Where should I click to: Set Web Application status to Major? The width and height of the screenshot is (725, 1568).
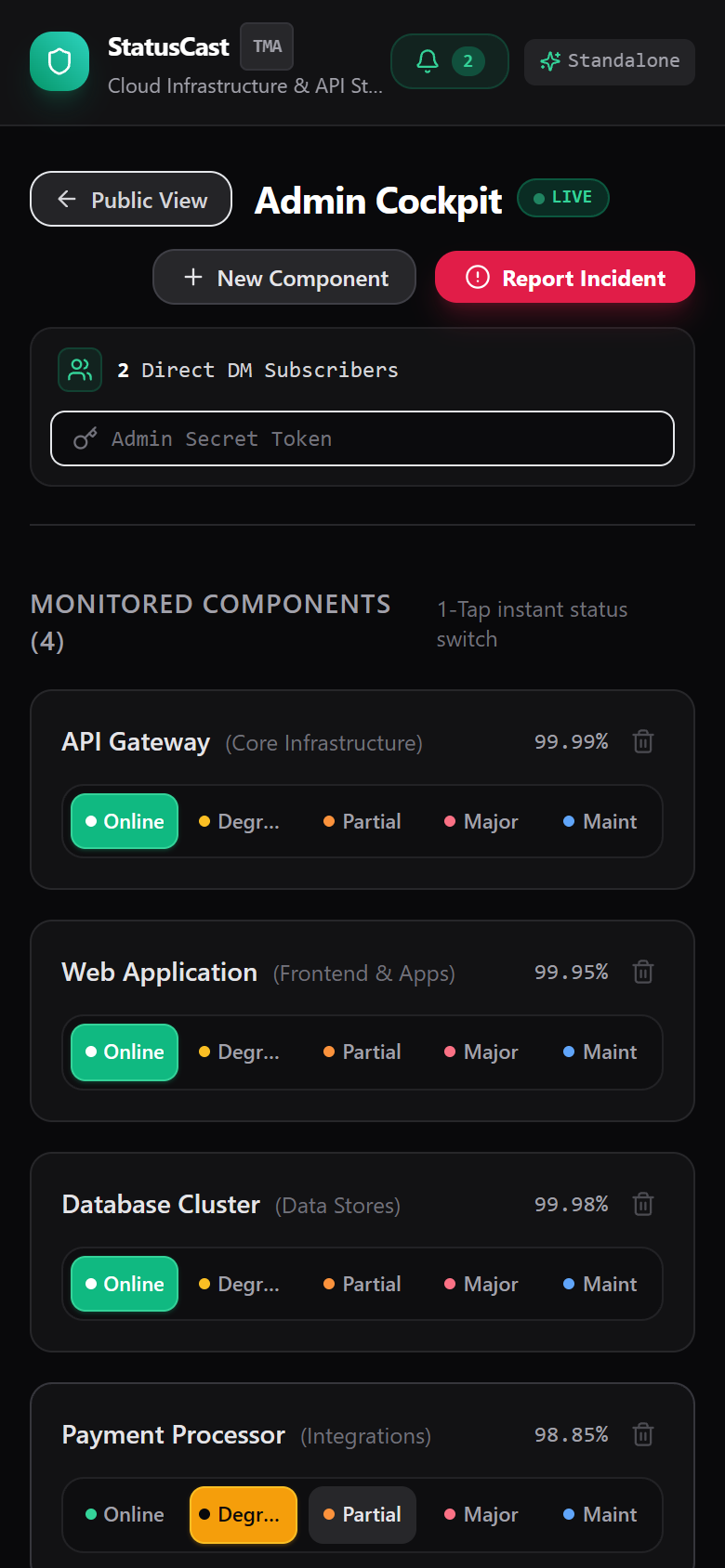point(481,1052)
